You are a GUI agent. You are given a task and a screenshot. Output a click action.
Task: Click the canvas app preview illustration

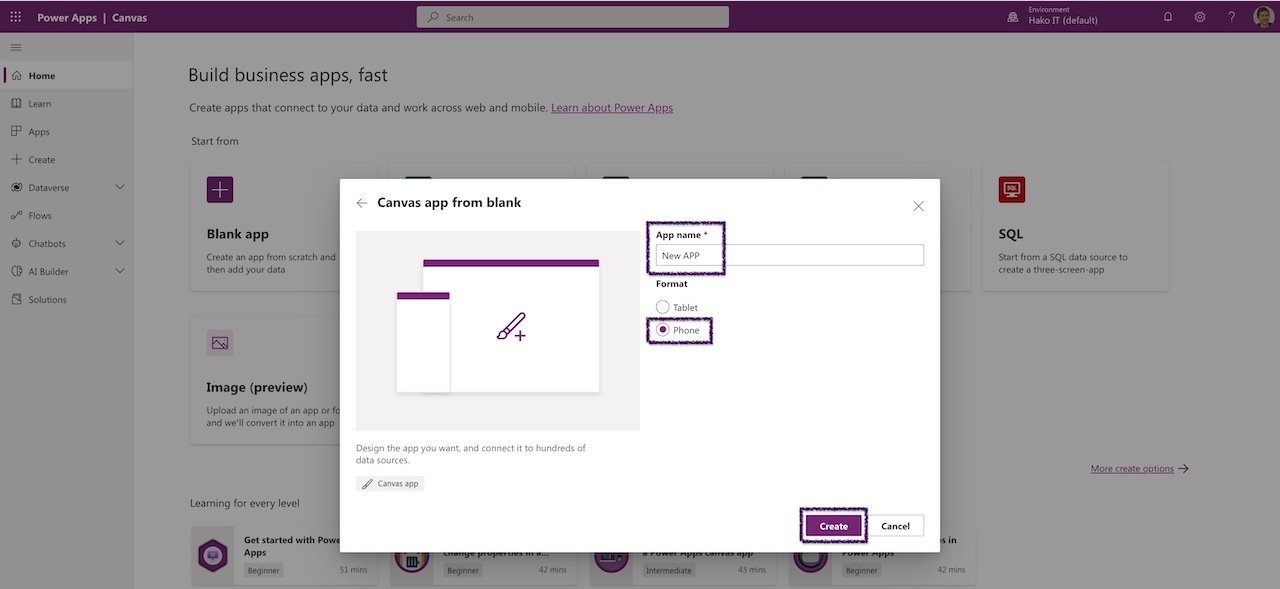(498, 330)
